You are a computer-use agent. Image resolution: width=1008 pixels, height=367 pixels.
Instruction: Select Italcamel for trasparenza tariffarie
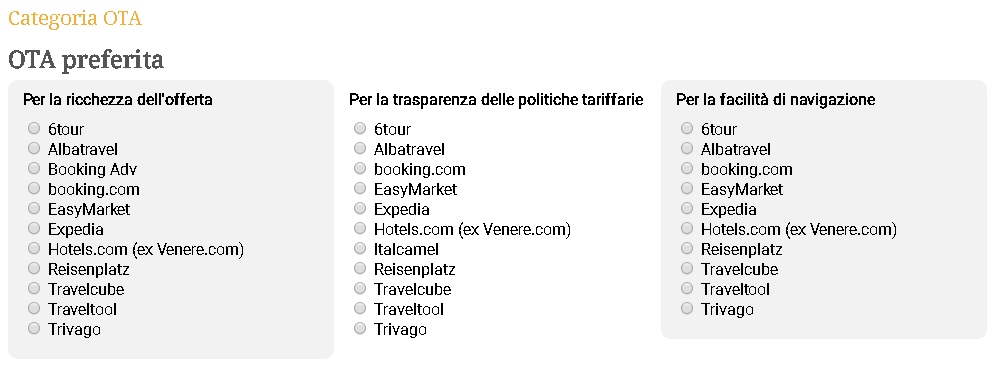tap(360, 248)
